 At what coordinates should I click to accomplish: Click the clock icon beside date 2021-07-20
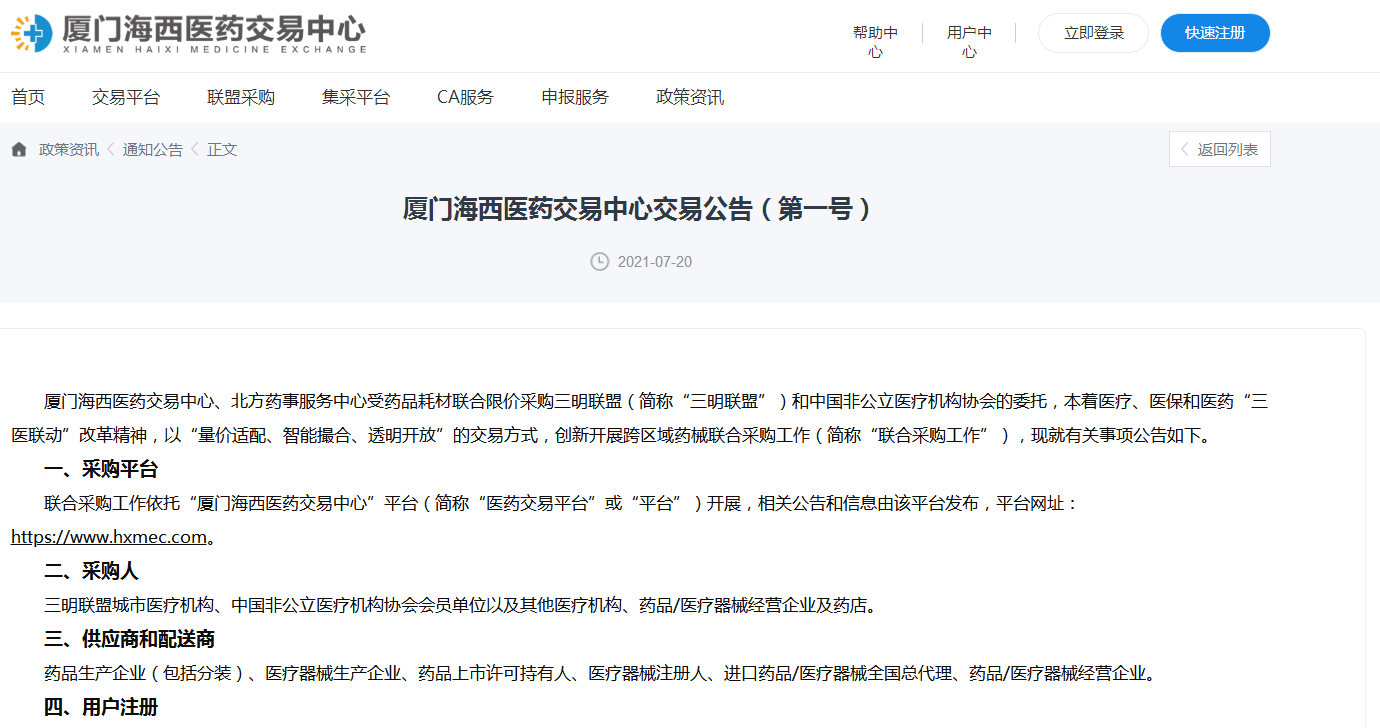(x=599, y=262)
